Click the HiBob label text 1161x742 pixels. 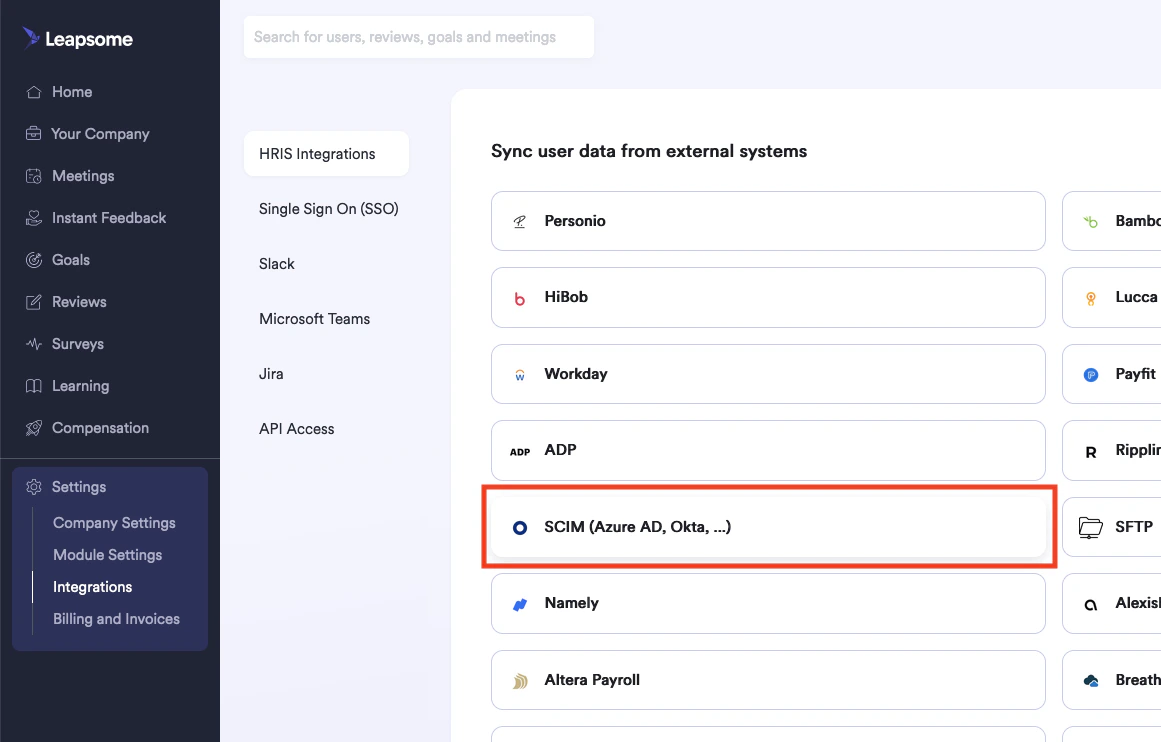tap(566, 297)
